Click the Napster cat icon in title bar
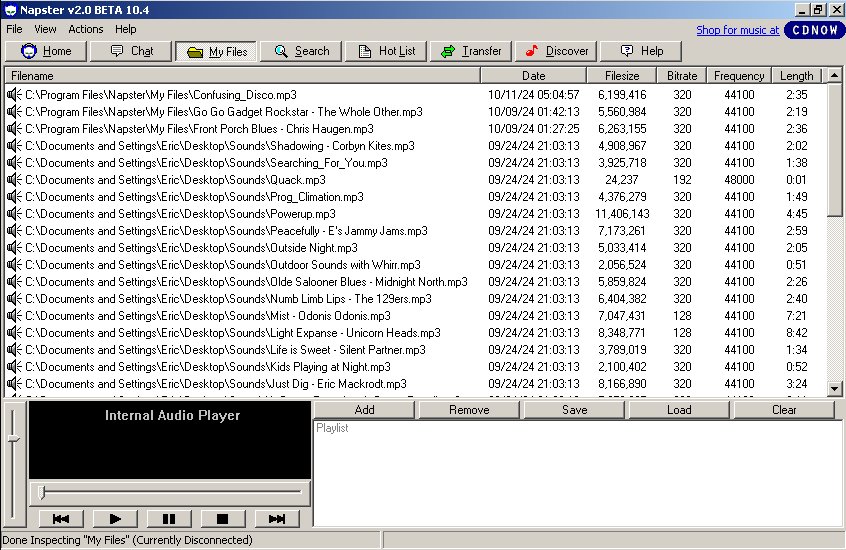The height and width of the screenshot is (550, 846). click(x=10, y=10)
